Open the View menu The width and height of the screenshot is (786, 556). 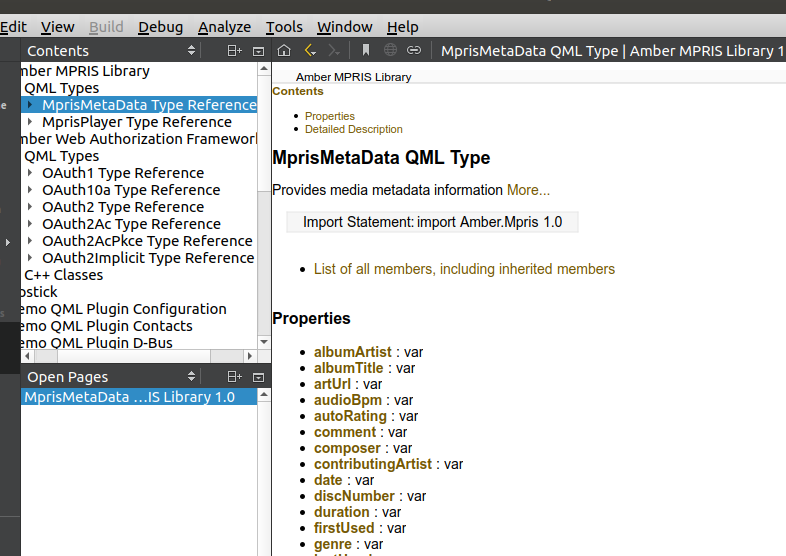tap(58, 27)
